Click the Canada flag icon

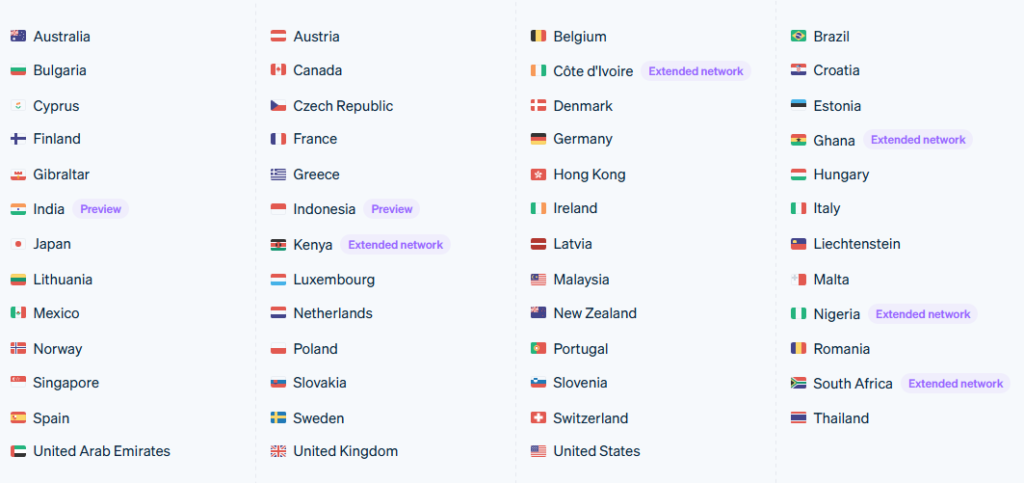(278, 71)
